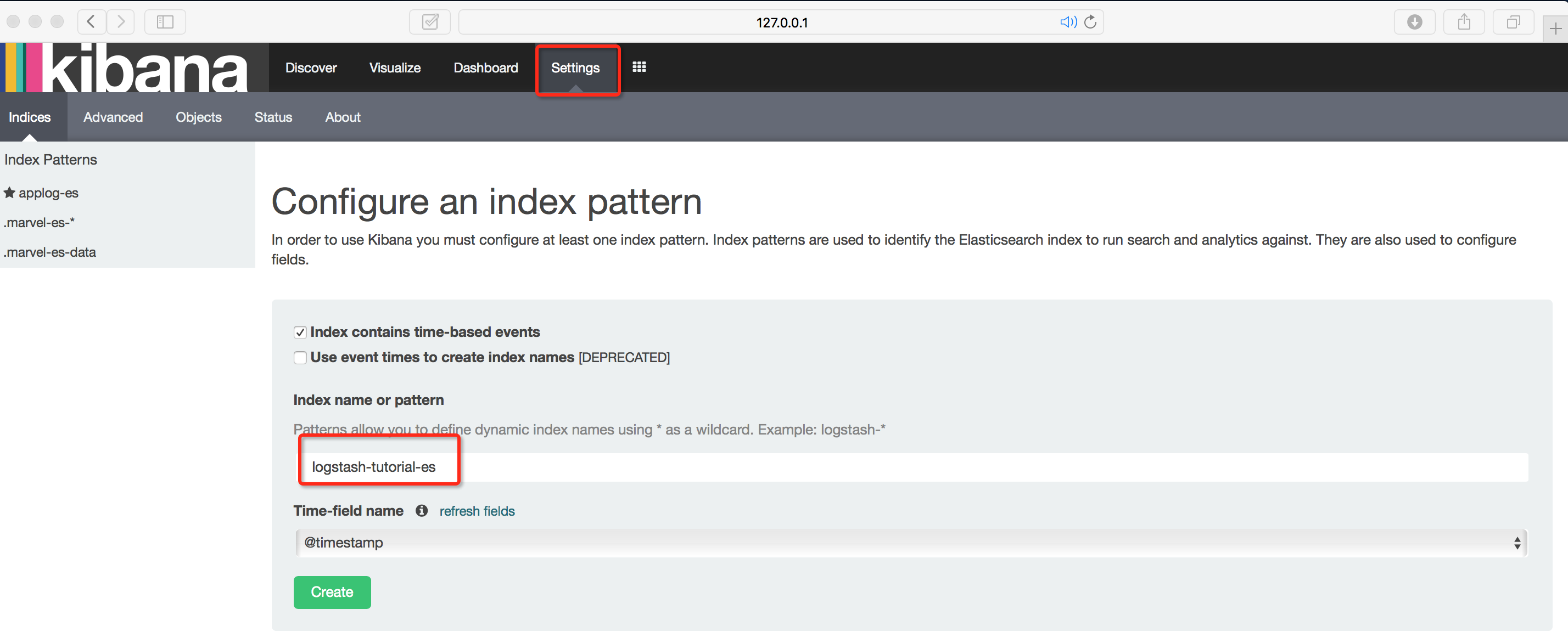Select the .marvel-es-data index pattern
Viewport: 1568px width, 643px height.
tap(50, 252)
